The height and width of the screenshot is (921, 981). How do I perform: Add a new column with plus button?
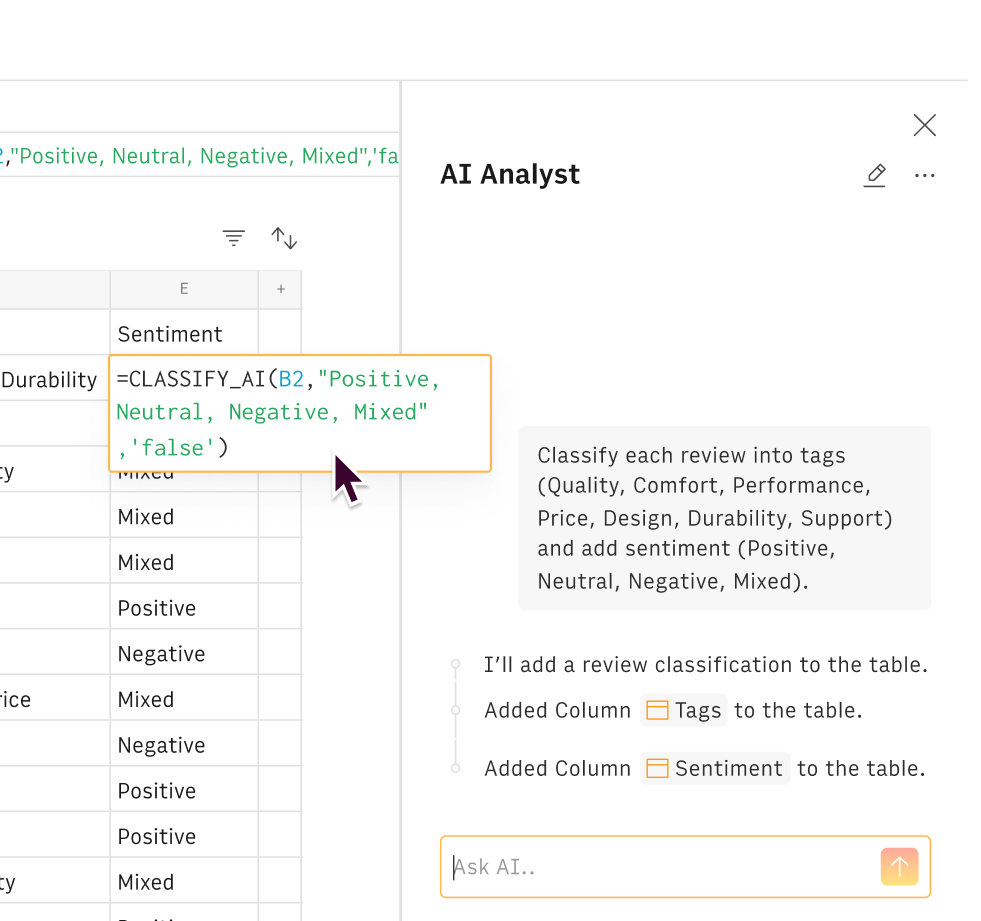pos(280,289)
